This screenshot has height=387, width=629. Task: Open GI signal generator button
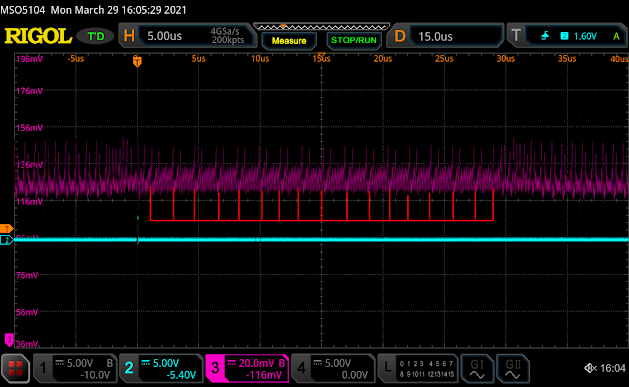click(477, 368)
